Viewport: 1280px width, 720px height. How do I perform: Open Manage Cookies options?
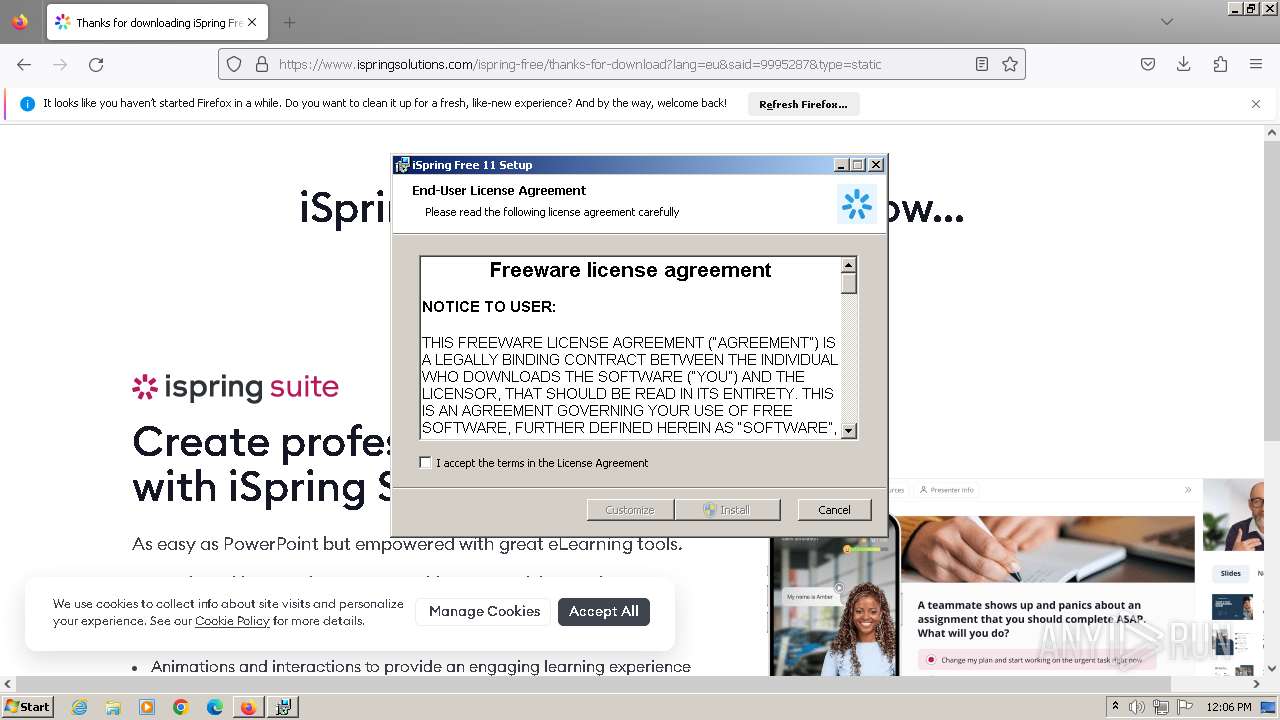[x=484, y=611]
